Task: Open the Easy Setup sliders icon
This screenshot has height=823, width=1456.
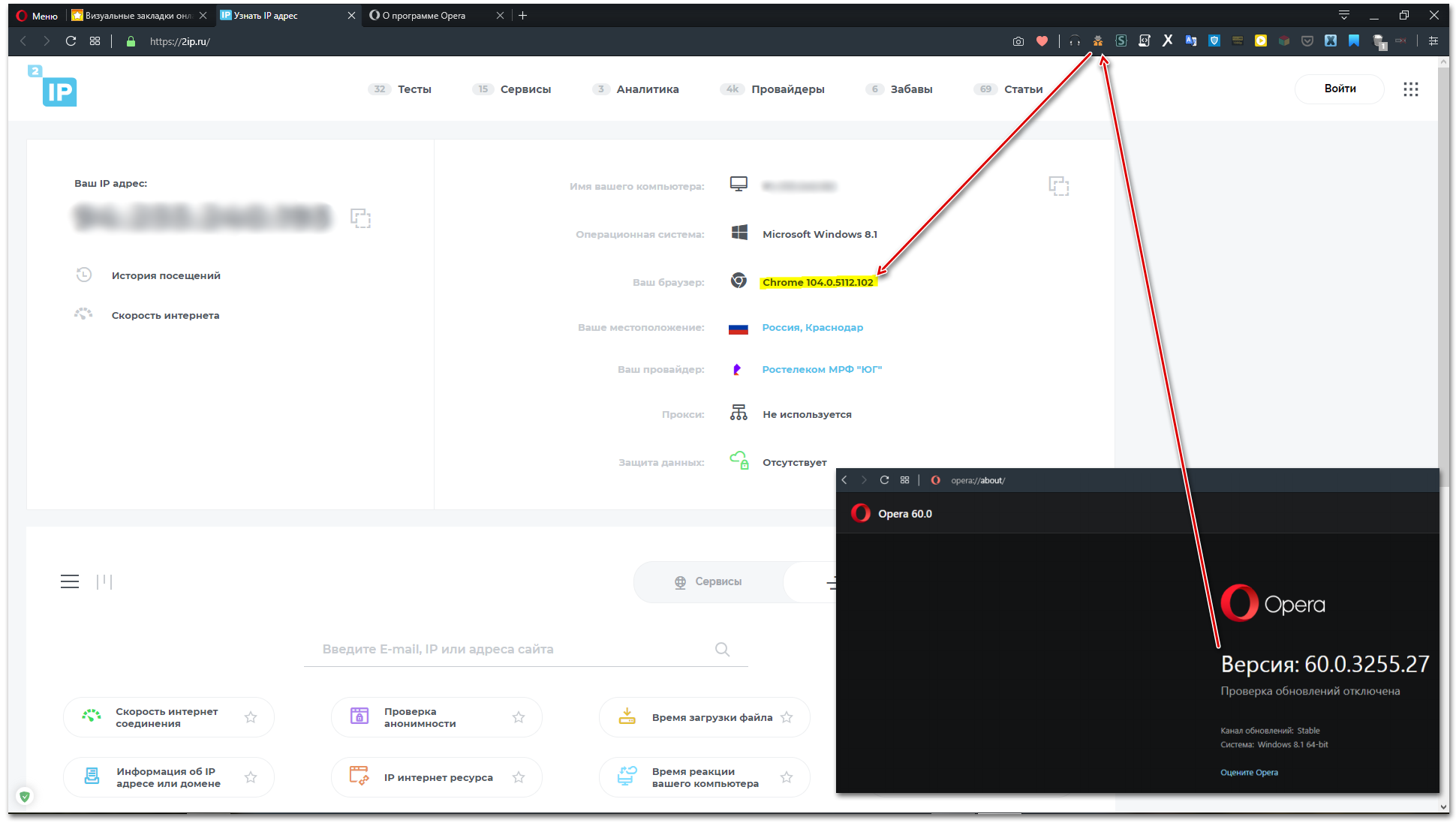Action: [x=1433, y=41]
